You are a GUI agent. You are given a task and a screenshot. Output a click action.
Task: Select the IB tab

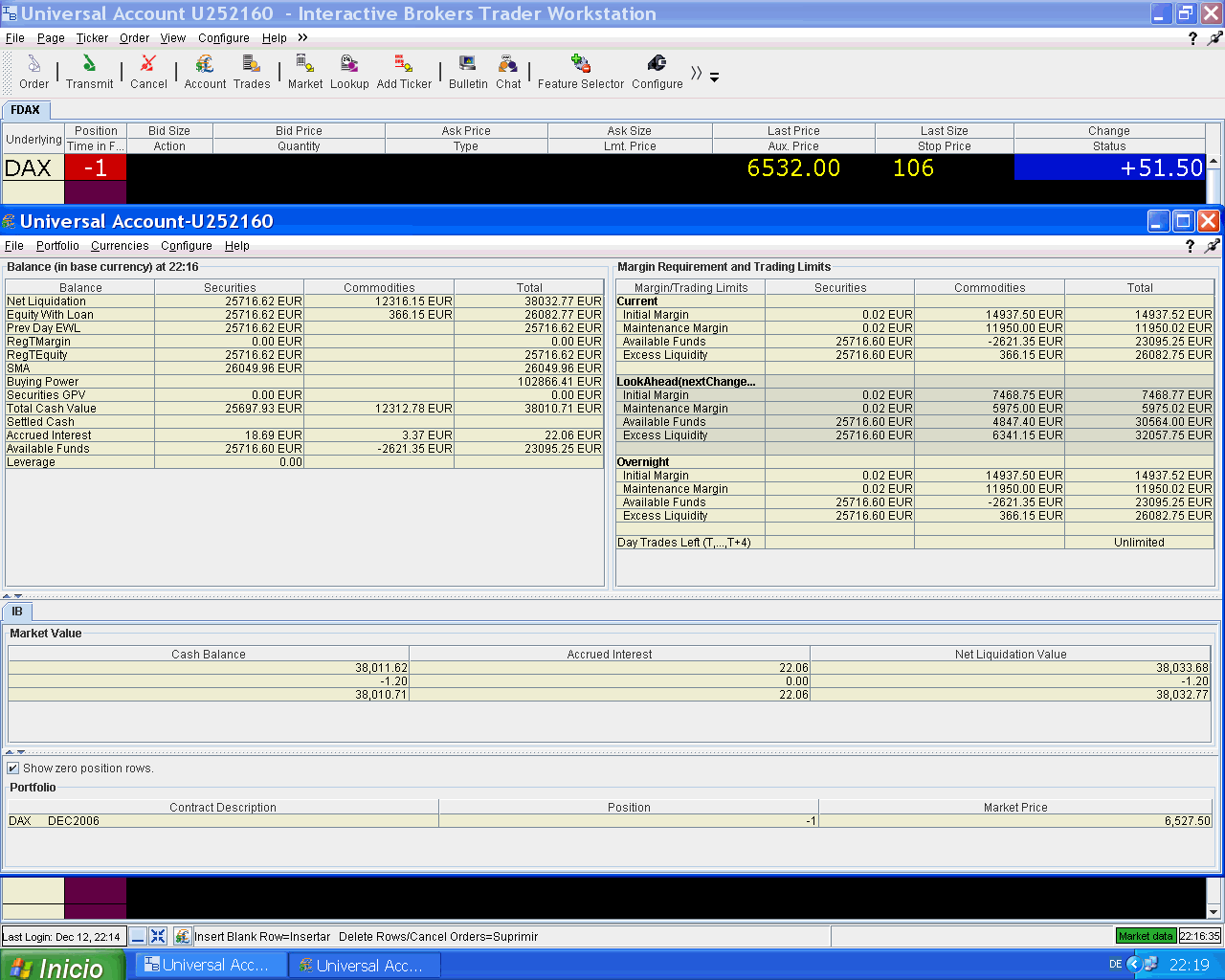[x=17, y=612]
